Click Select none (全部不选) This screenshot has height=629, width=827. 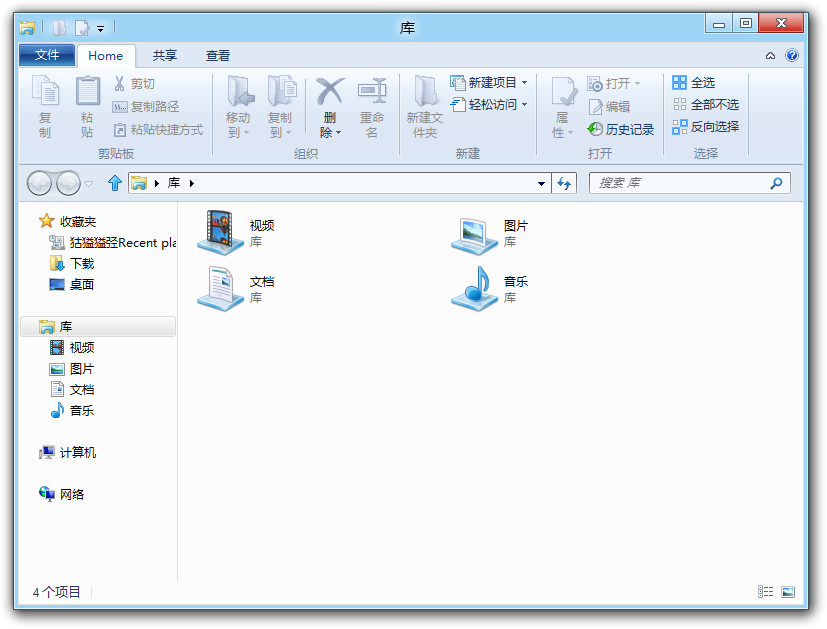[706, 104]
